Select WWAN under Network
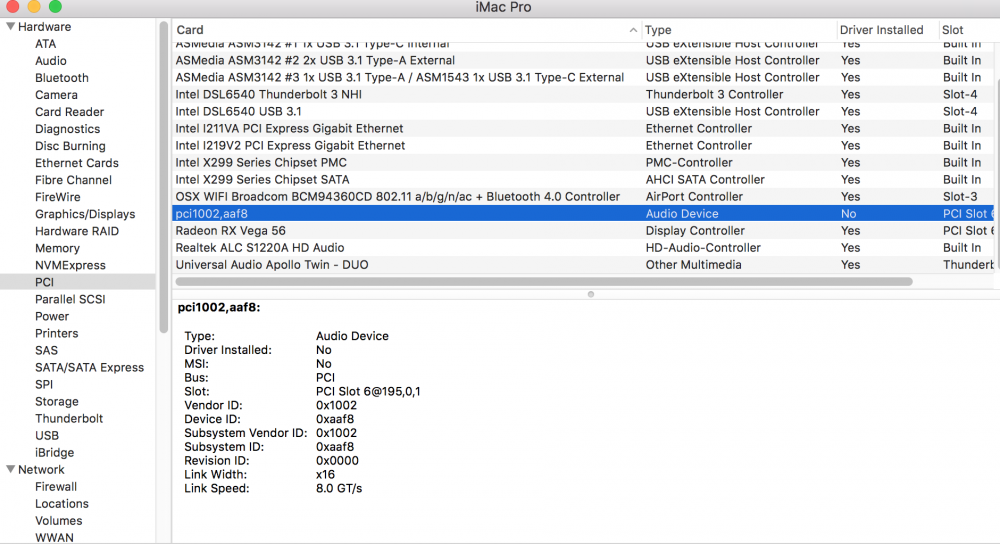1000x544 pixels. (x=54, y=538)
